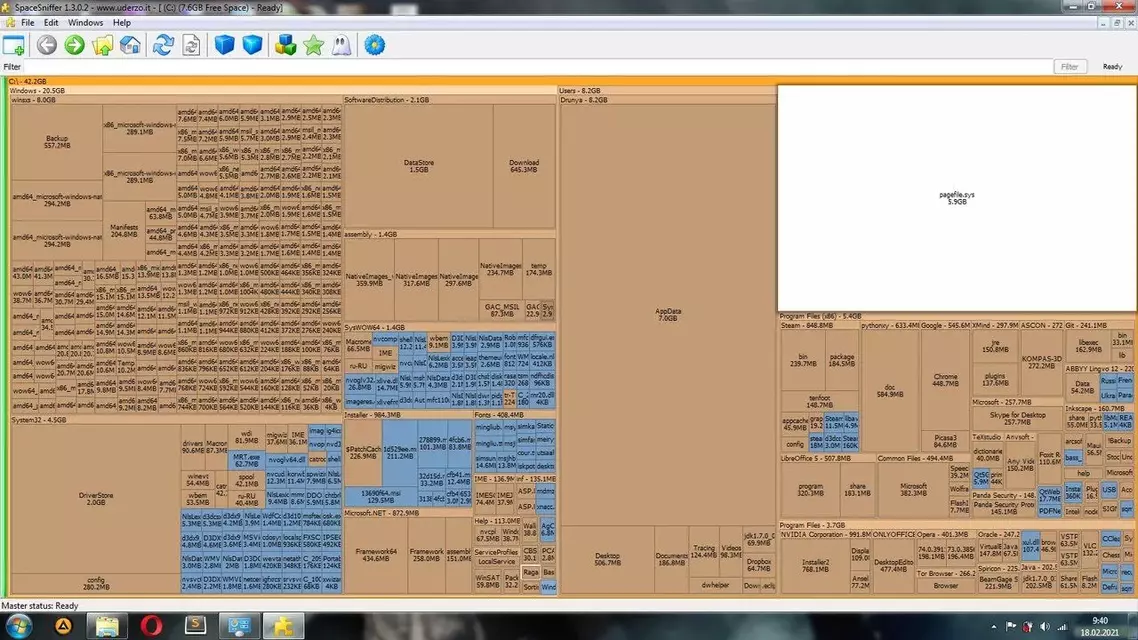This screenshot has width=1138, height=640.
Task: Start a new master scan
Action: click(x=163, y=45)
